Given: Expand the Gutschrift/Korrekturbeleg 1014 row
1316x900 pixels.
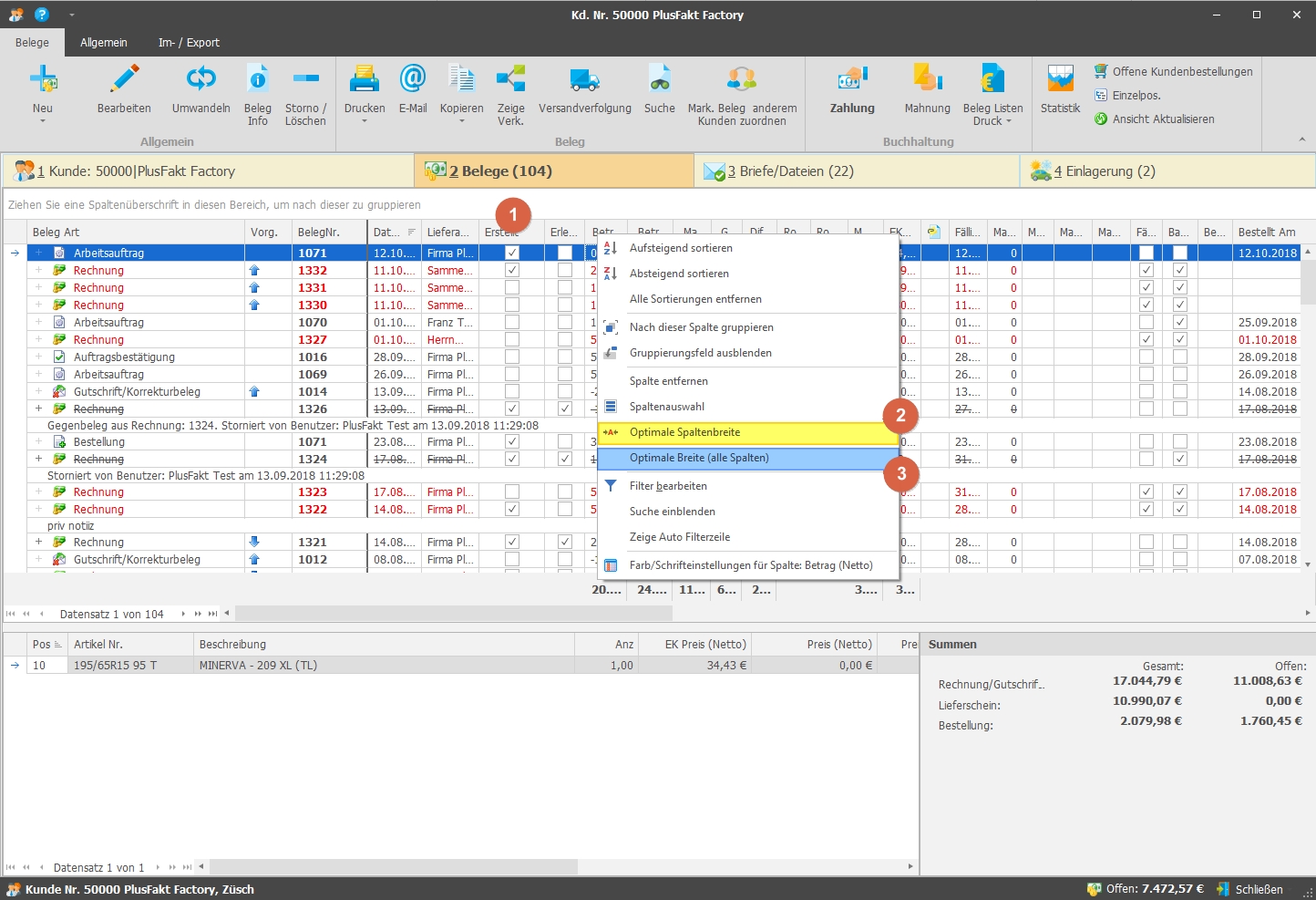Looking at the screenshot, I should (x=38, y=391).
